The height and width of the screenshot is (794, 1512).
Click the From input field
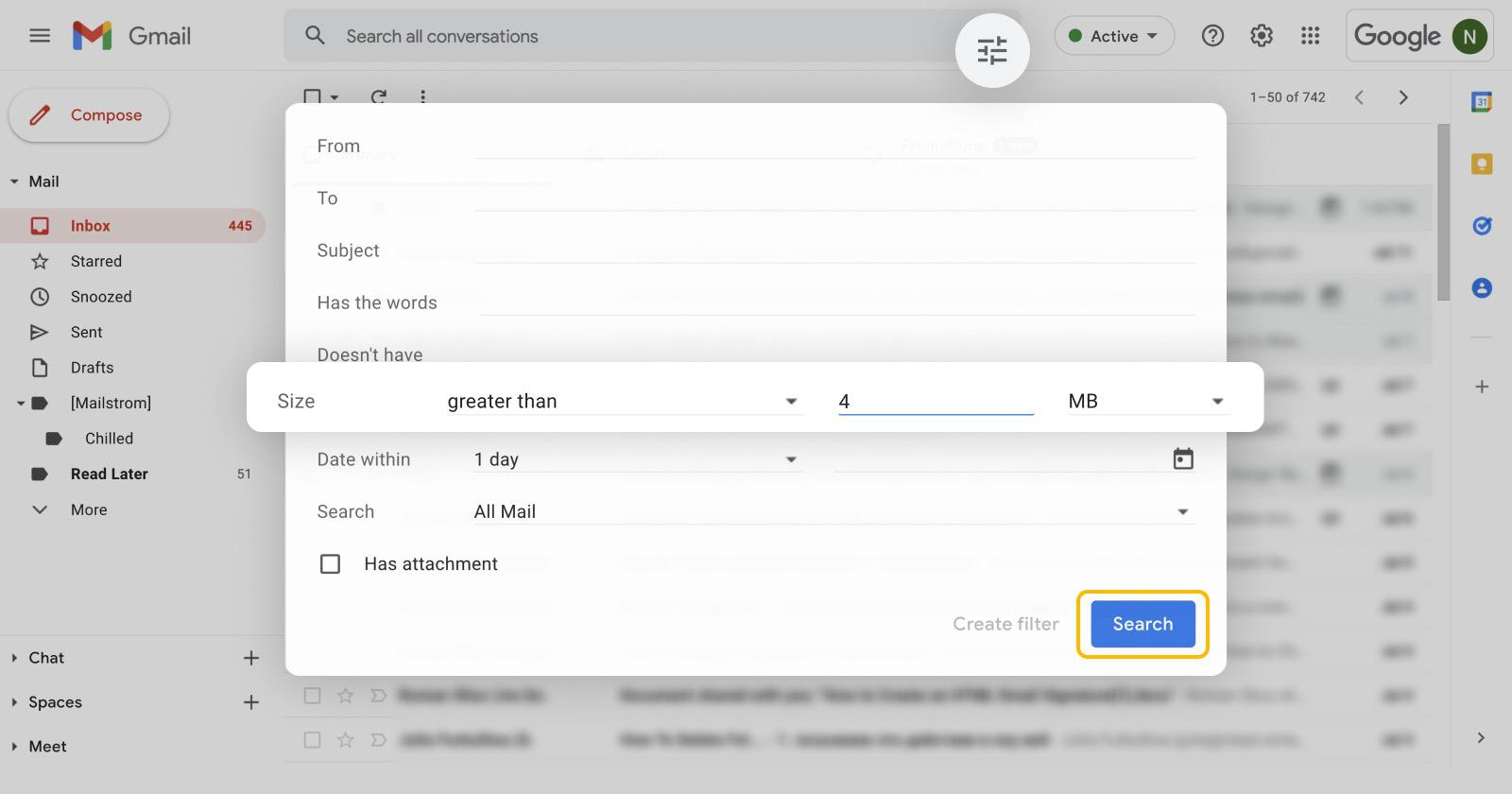834,147
